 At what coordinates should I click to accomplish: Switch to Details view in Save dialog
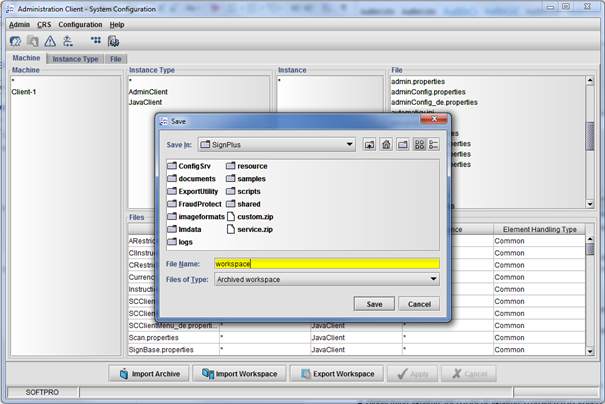point(433,145)
